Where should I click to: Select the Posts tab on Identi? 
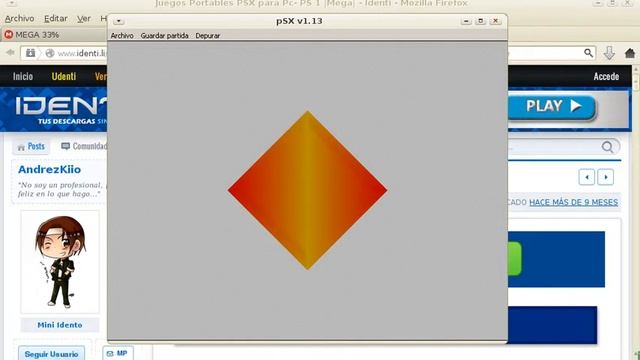31,147
